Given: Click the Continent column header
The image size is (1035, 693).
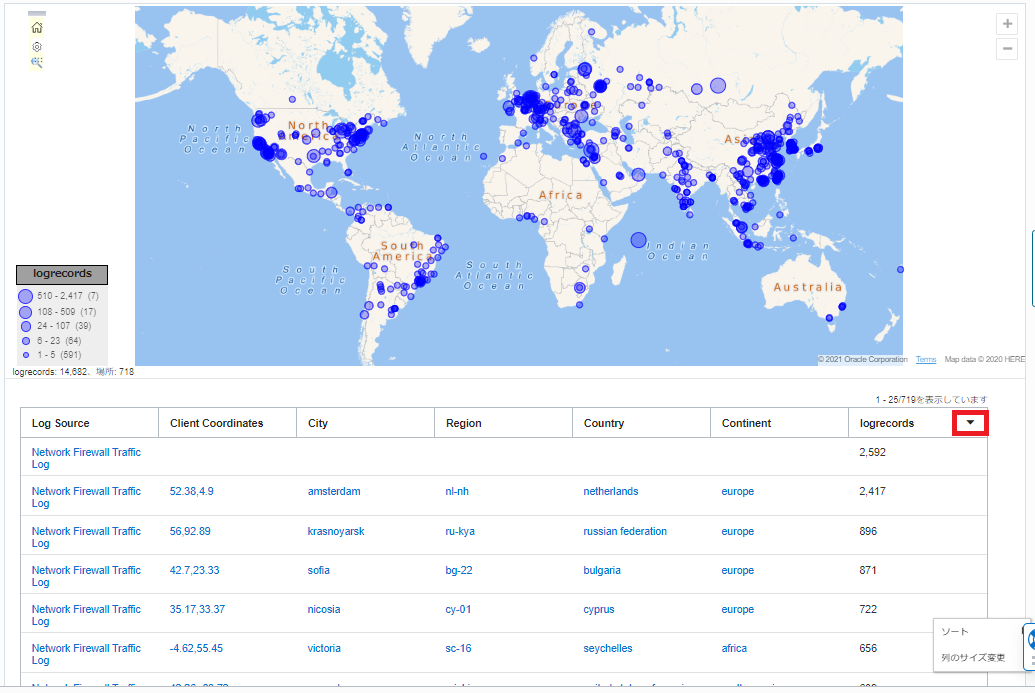Looking at the screenshot, I should (746, 424).
